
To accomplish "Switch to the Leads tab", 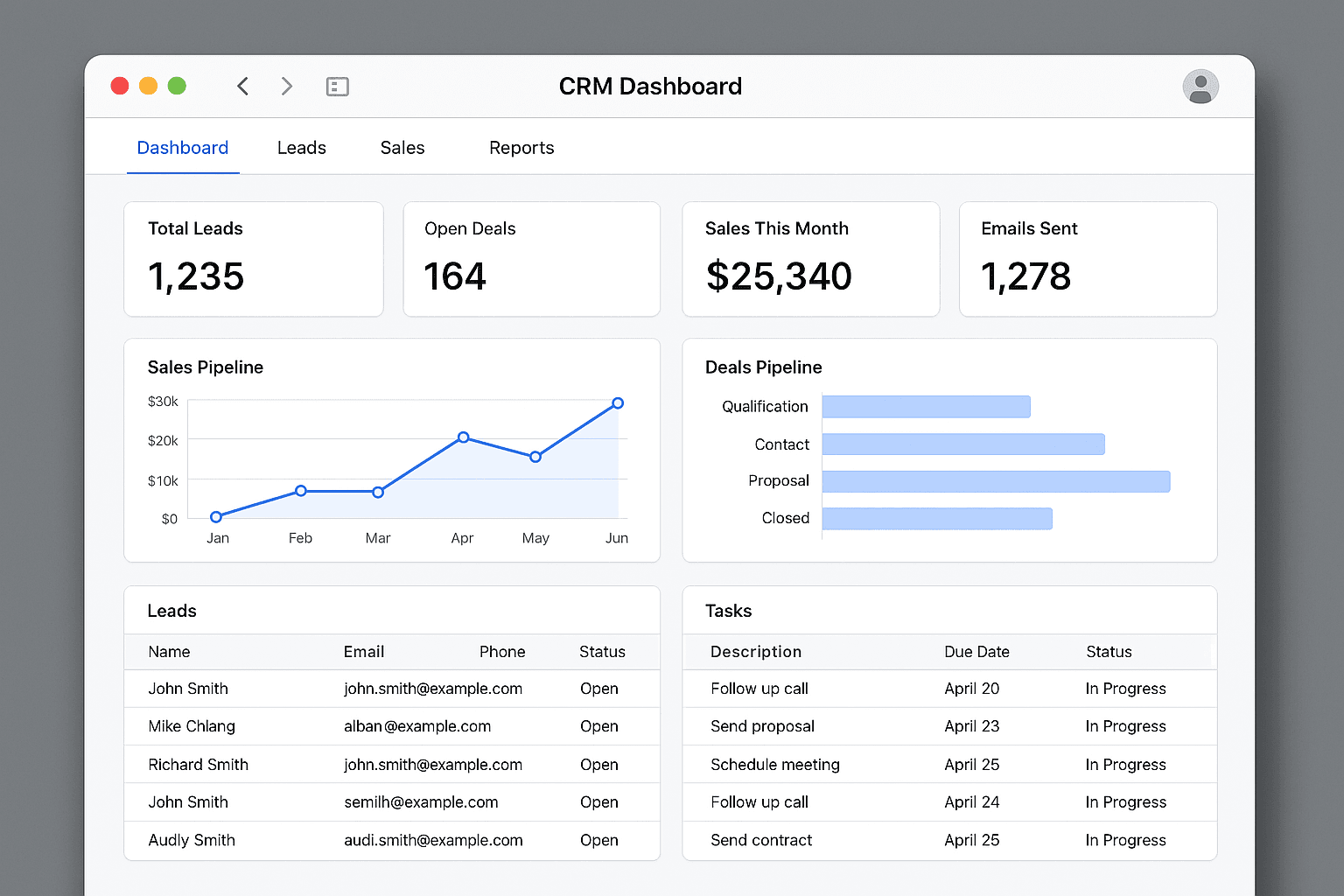I will pyautogui.click(x=302, y=148).
